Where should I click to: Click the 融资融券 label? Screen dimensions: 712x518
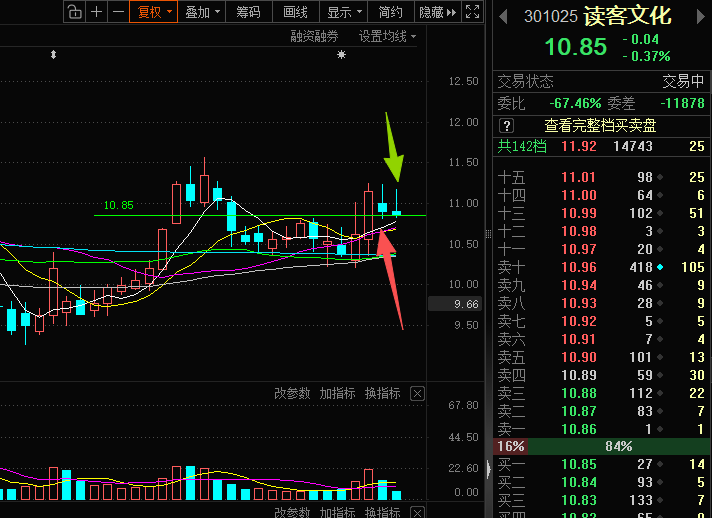click(x=314, y=36)
